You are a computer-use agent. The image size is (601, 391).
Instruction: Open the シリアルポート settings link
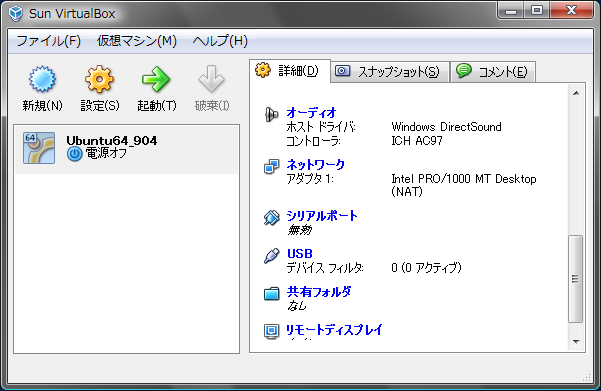322,216
